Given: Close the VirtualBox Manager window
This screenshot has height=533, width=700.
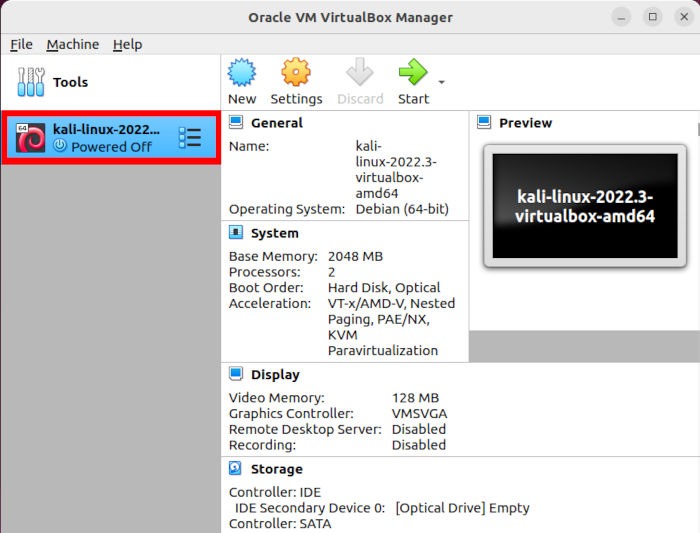Looking at the screenshot, I should coord(684,17).
